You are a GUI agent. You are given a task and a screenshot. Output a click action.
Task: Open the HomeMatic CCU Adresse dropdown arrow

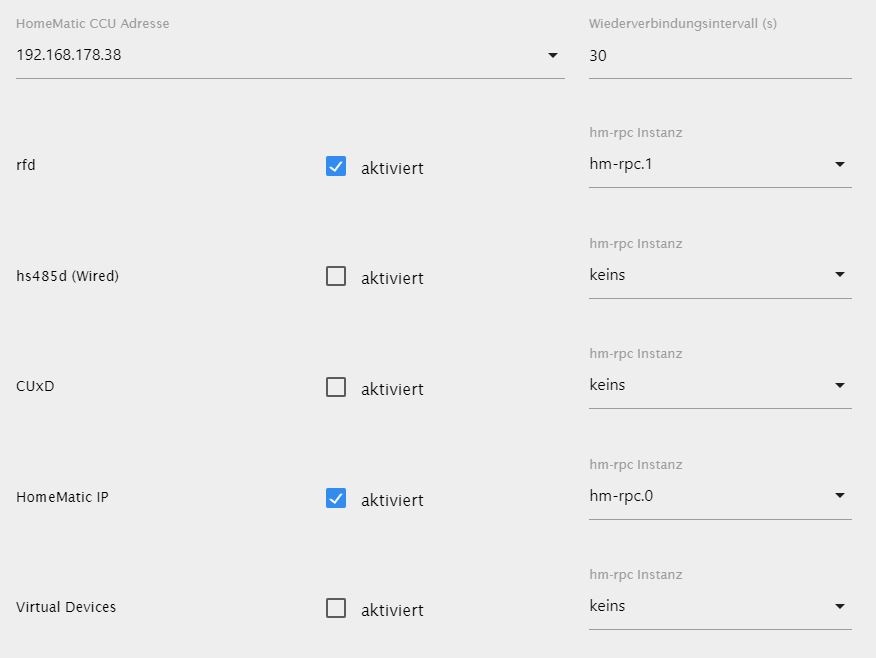coord(553,56)
